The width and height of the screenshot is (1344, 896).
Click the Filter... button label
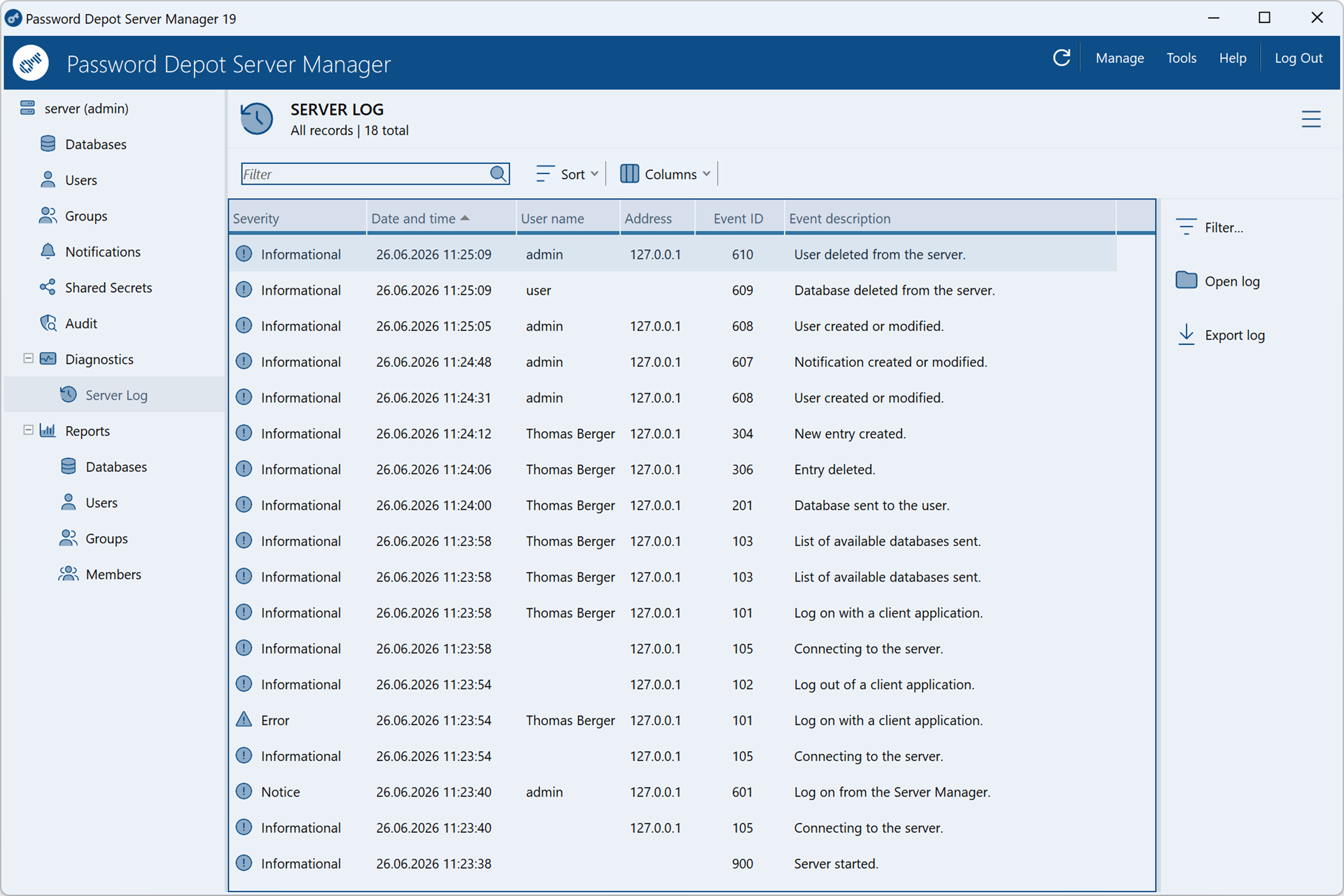[1224, 227]
